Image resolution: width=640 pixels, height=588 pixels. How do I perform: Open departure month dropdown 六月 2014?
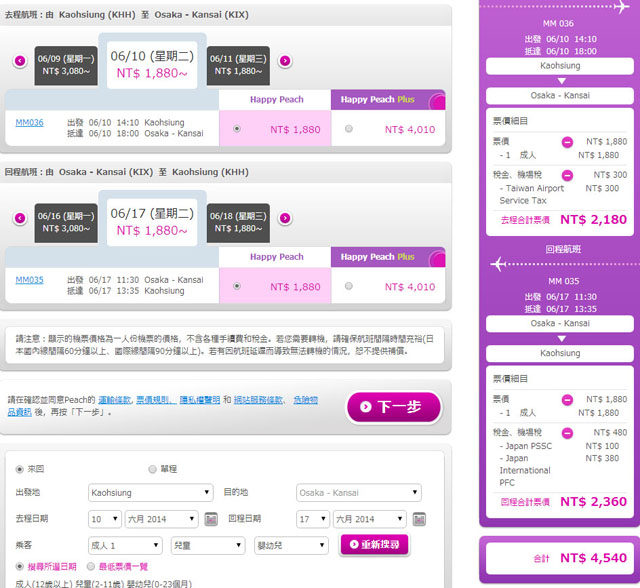[162, 519]
